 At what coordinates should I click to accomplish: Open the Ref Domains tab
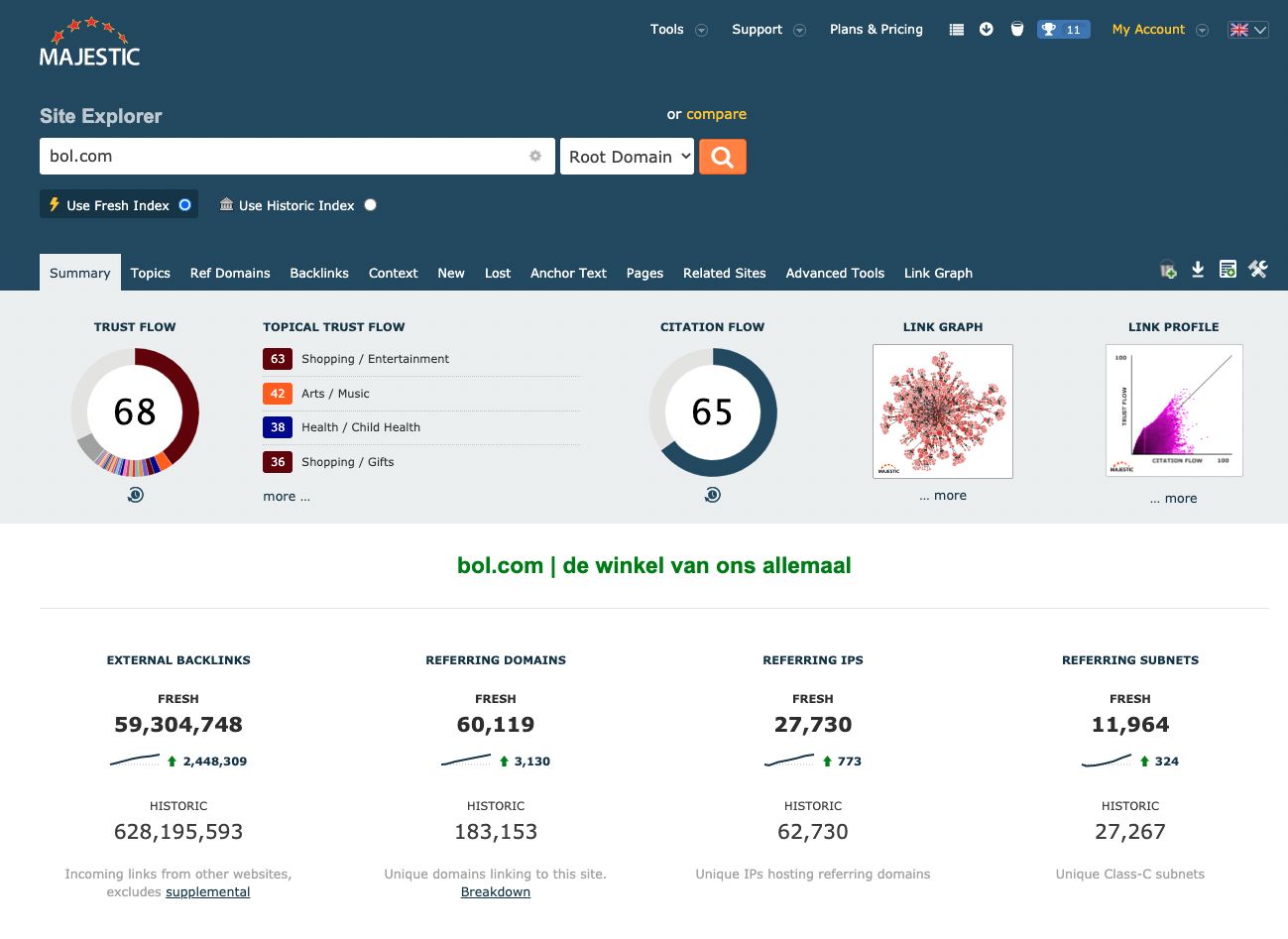click(x=230, y=273)
